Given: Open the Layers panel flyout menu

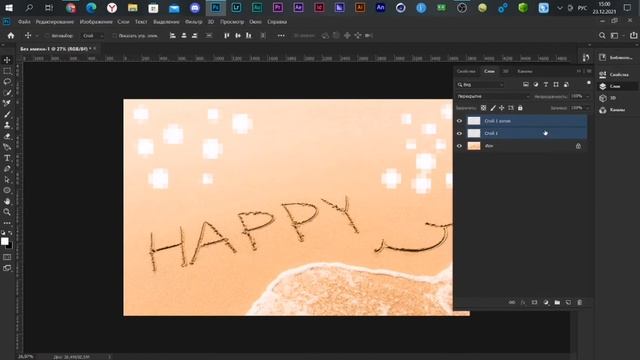Looking at the screenshot, I should pos(589,71).
